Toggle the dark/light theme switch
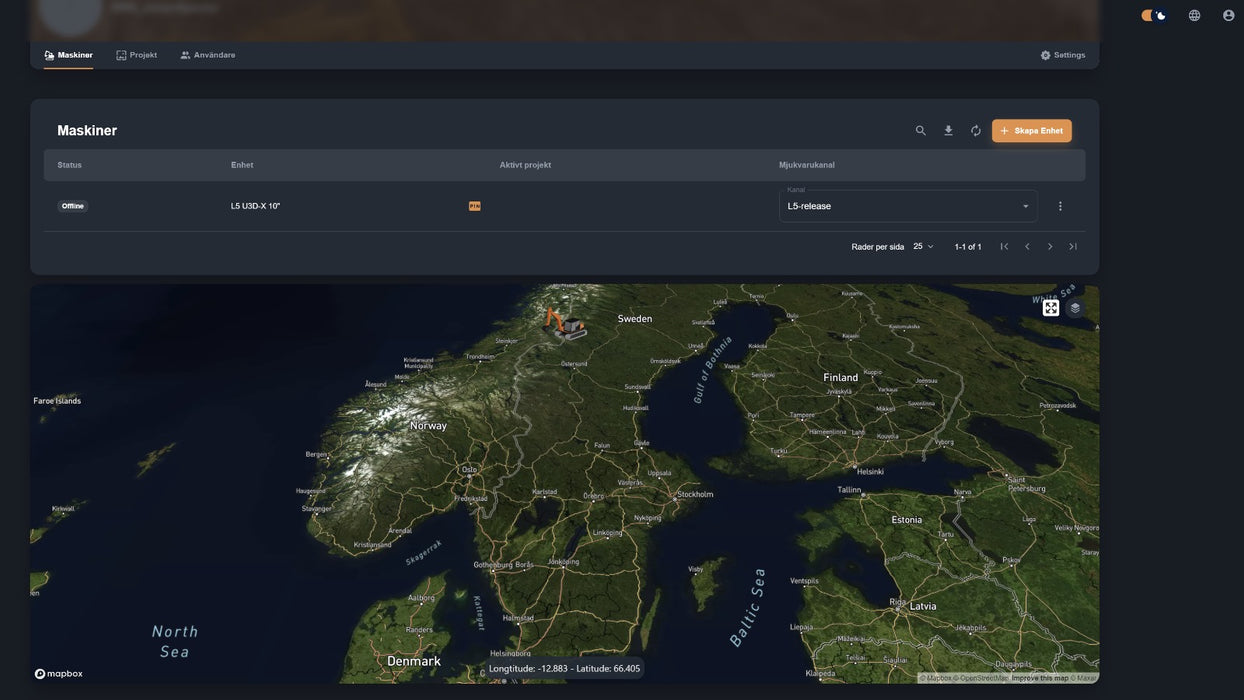The height and width of the screenshot is (700, 1244). pos(1154,15)
